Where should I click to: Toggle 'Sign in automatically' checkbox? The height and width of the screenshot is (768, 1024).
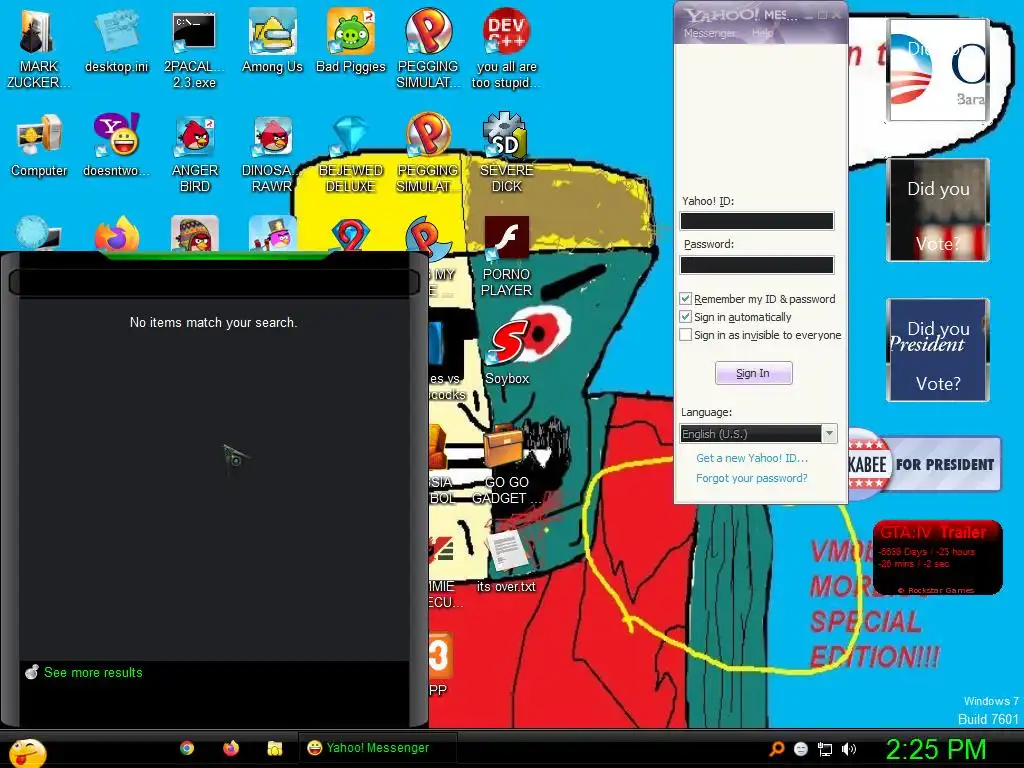click(x=685, y=317)
